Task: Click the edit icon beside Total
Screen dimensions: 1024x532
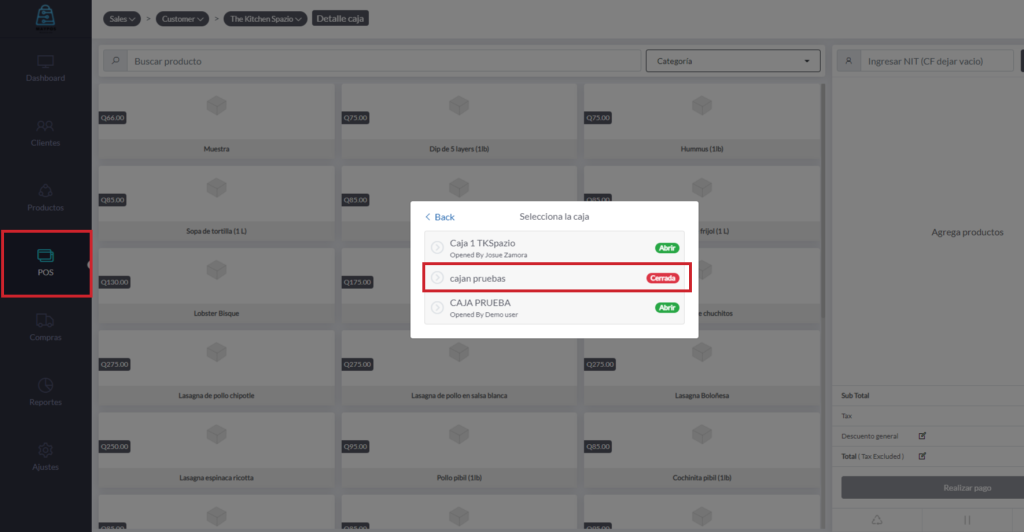Action: coord(922,456)
